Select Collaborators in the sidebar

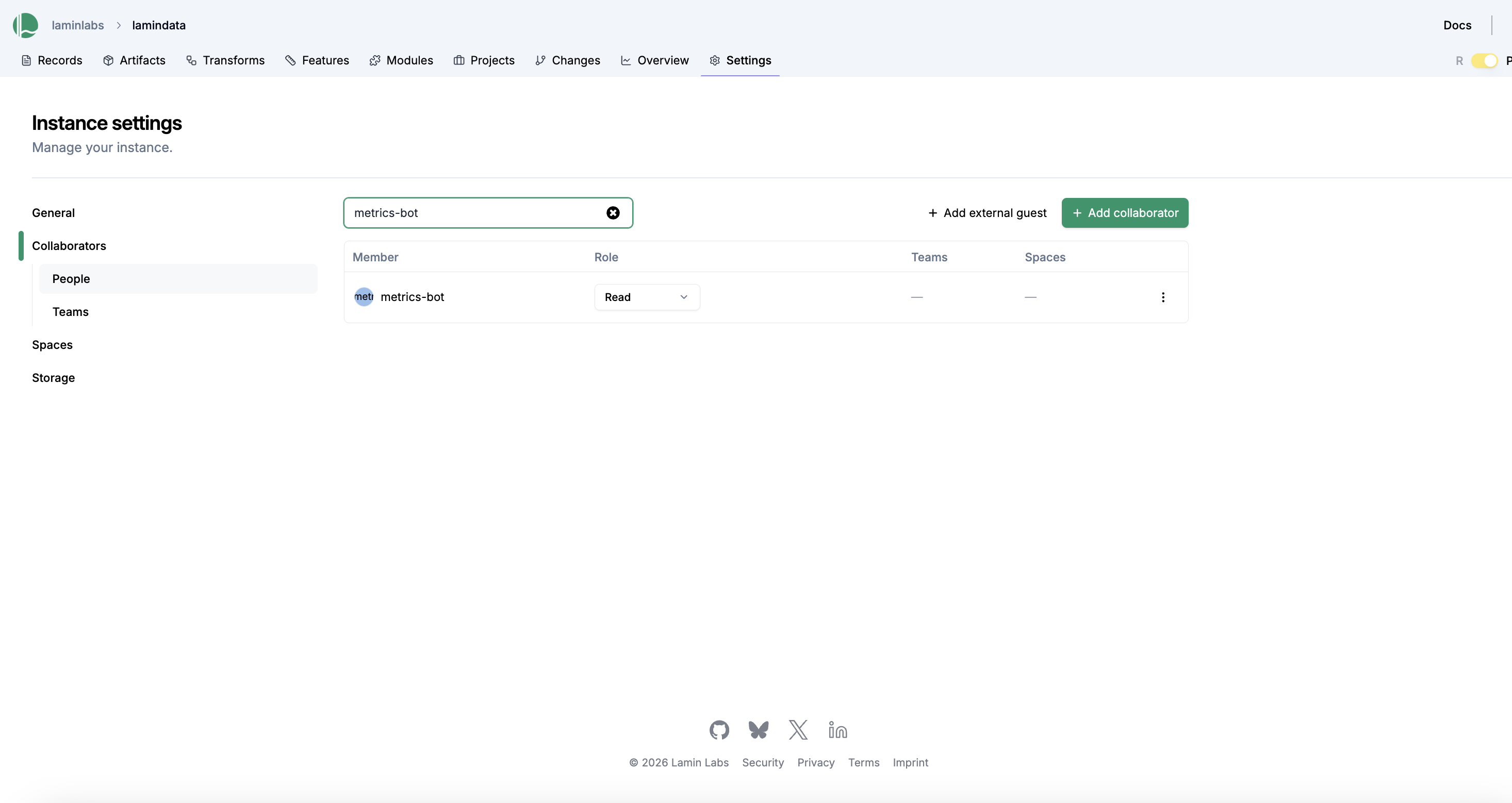[x=69, y=246]
